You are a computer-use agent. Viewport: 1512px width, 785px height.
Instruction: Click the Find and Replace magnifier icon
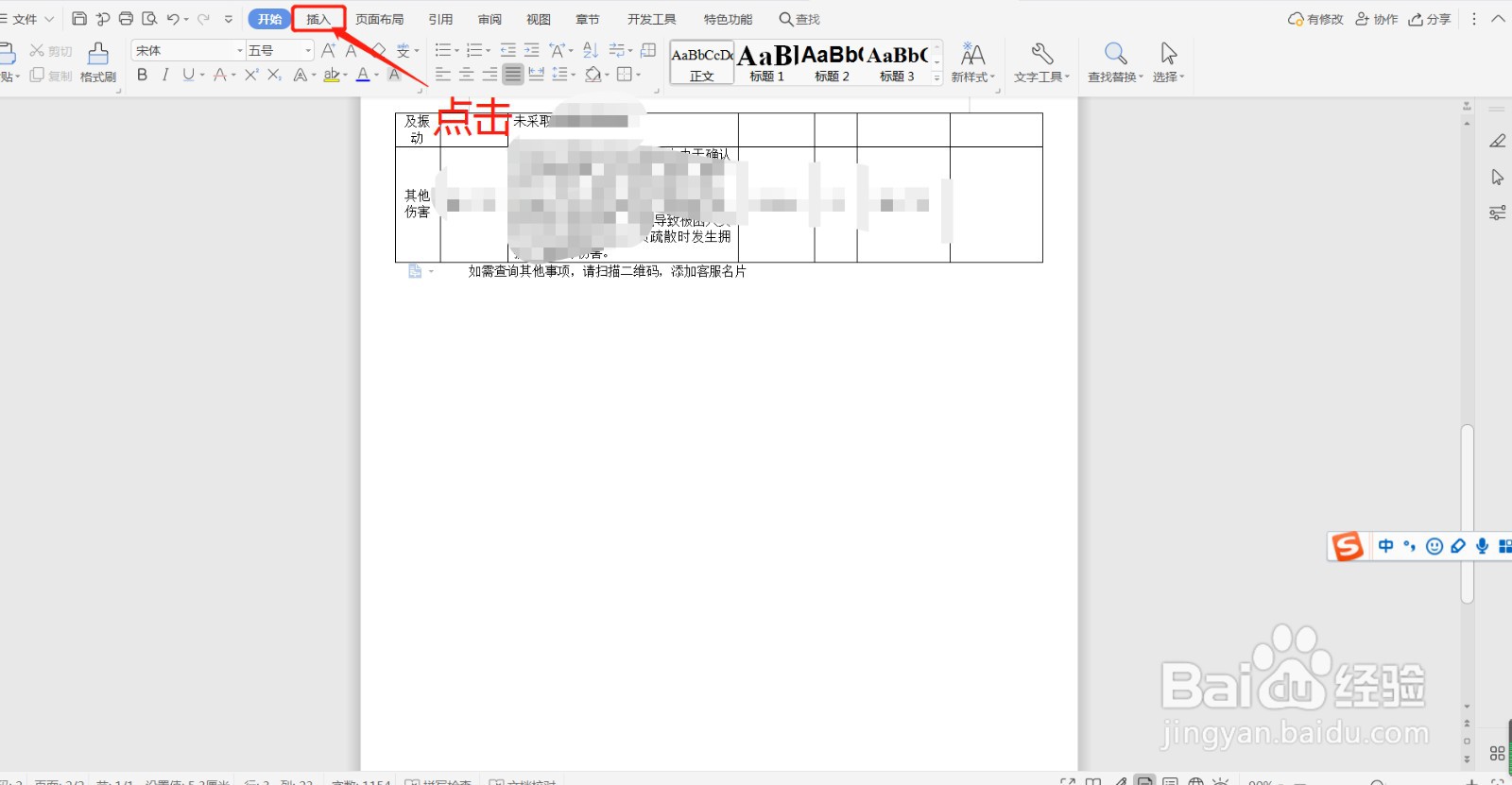point(1115,54)
